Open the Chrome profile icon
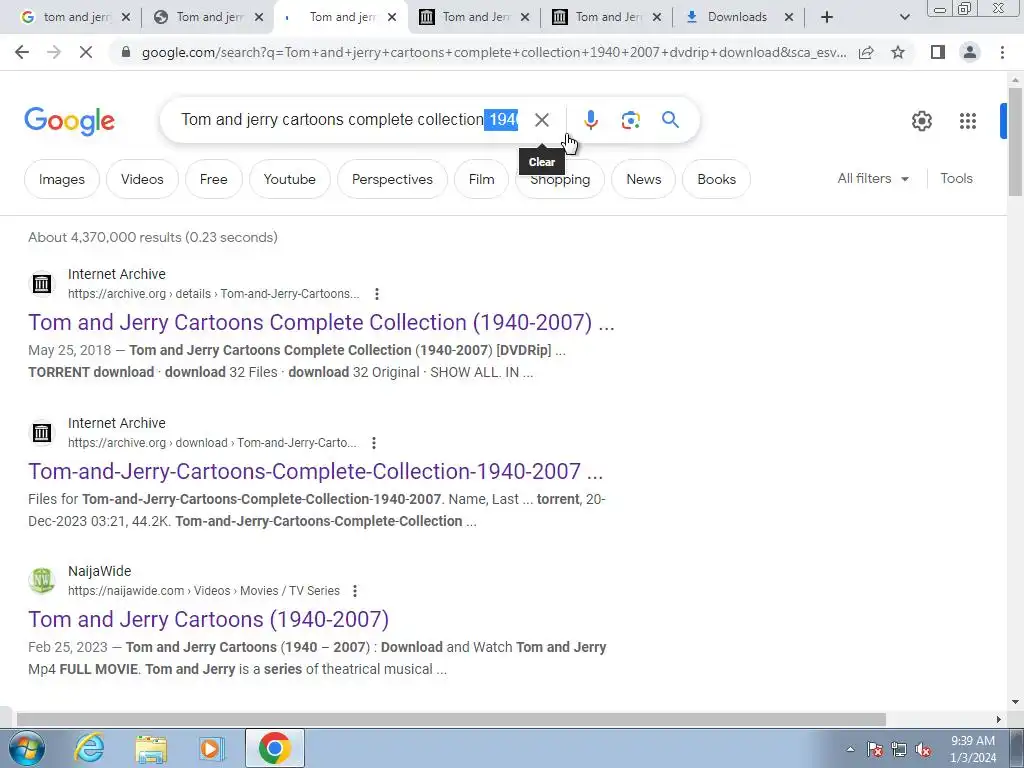 pos(970,52)
